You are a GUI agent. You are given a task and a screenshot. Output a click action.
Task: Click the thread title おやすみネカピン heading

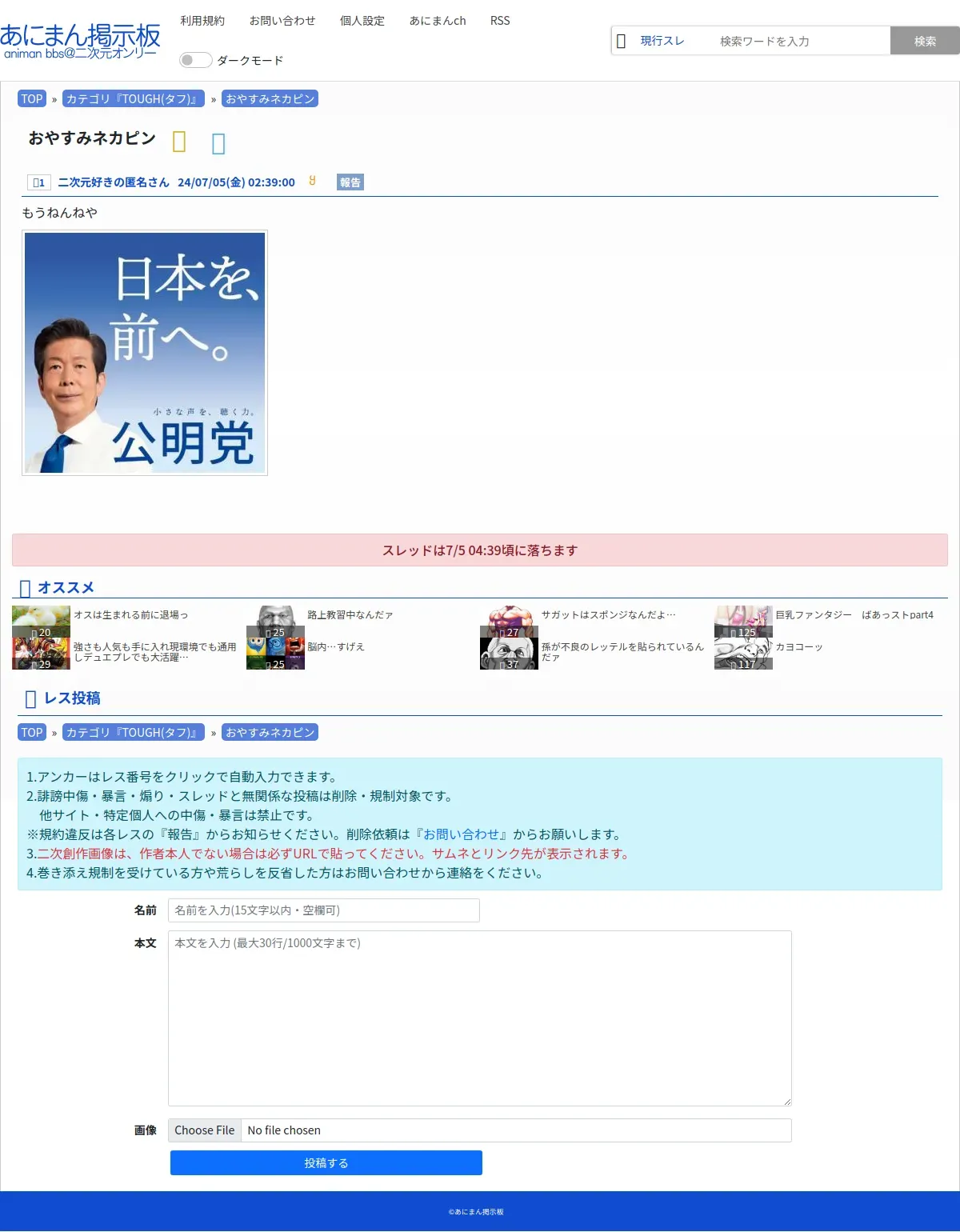[x=92, y=138]
